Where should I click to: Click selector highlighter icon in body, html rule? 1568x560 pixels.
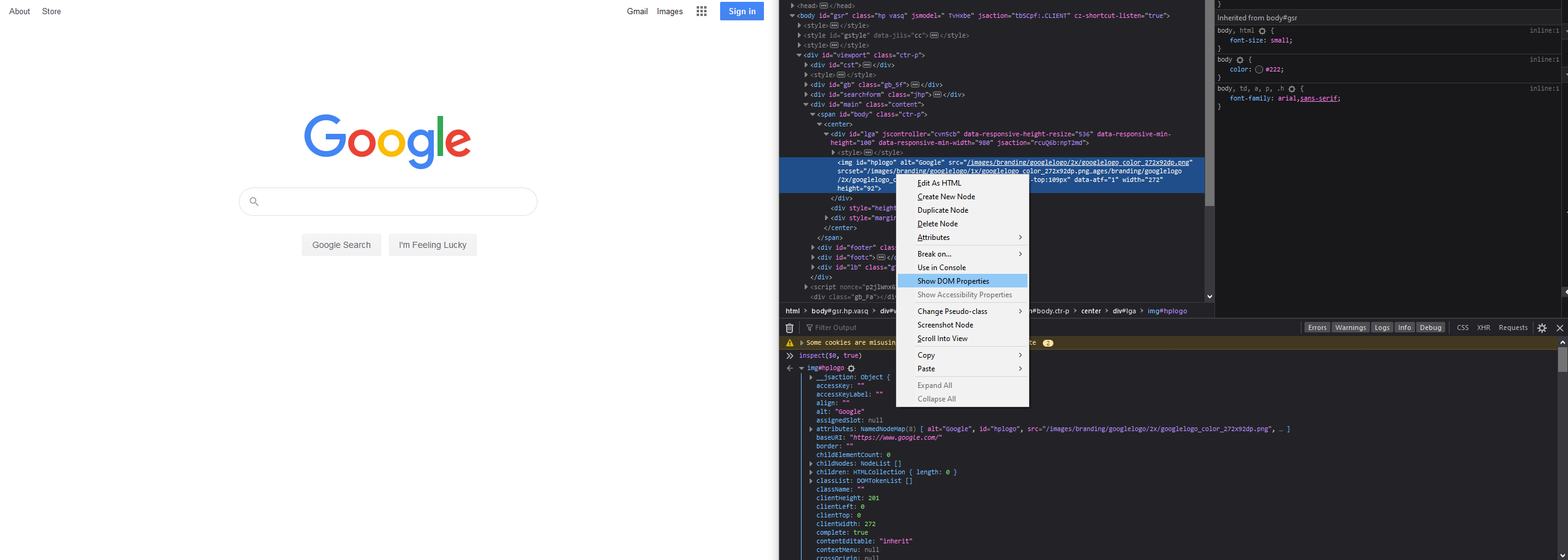[x=1262, y=31]
